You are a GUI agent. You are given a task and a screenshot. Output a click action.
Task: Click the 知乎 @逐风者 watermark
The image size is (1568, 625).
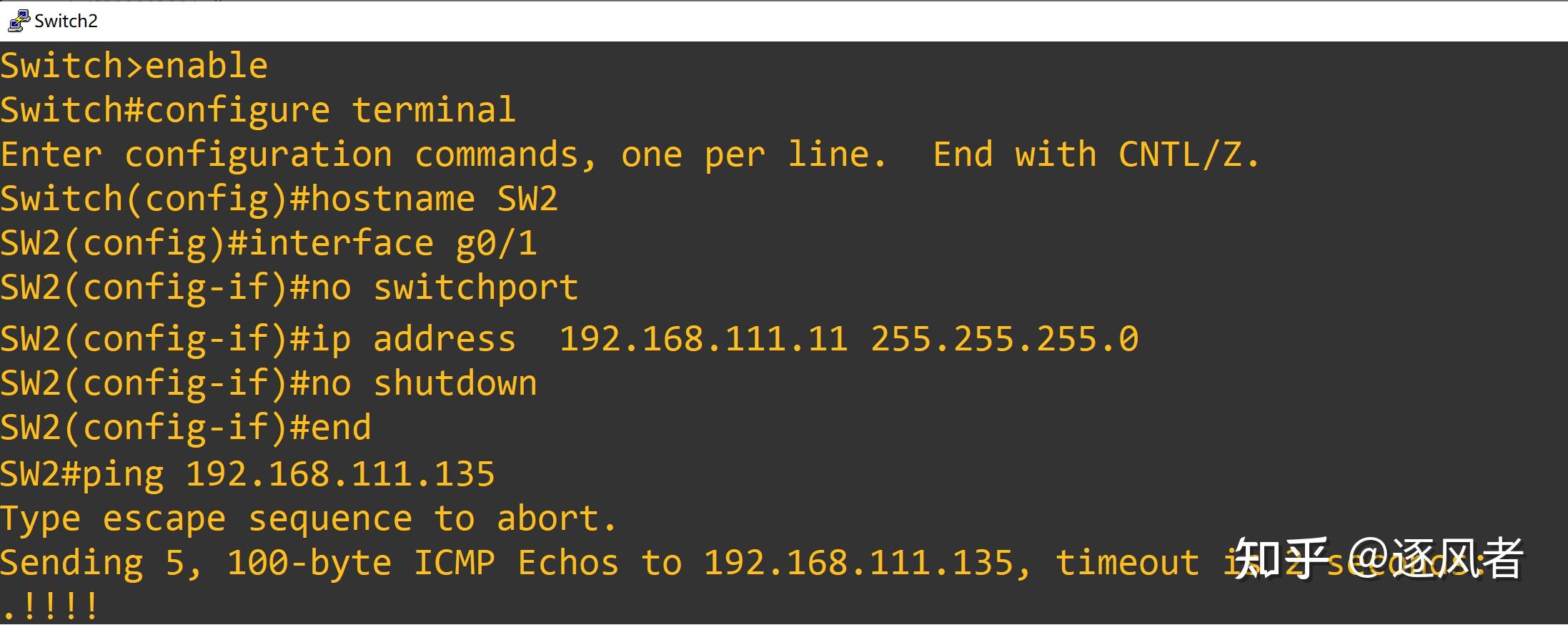[x=1378, y=558]
